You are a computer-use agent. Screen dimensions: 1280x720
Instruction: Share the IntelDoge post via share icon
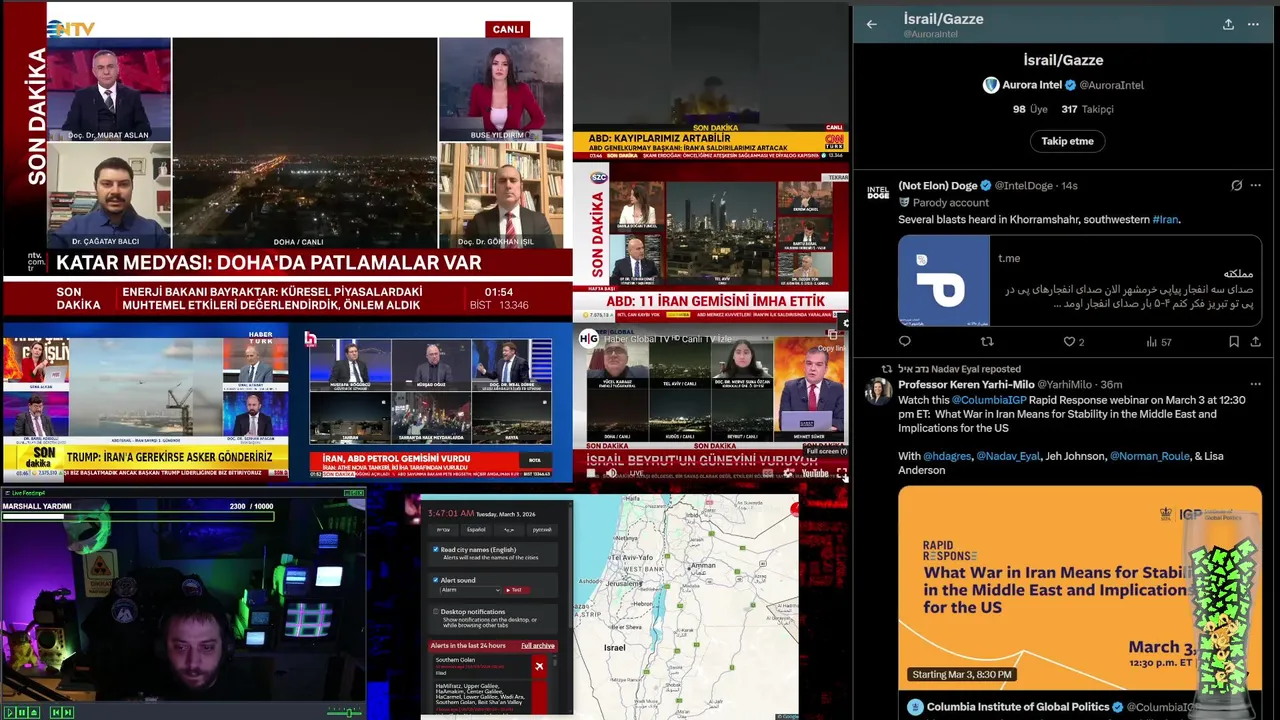[1255, 342]
